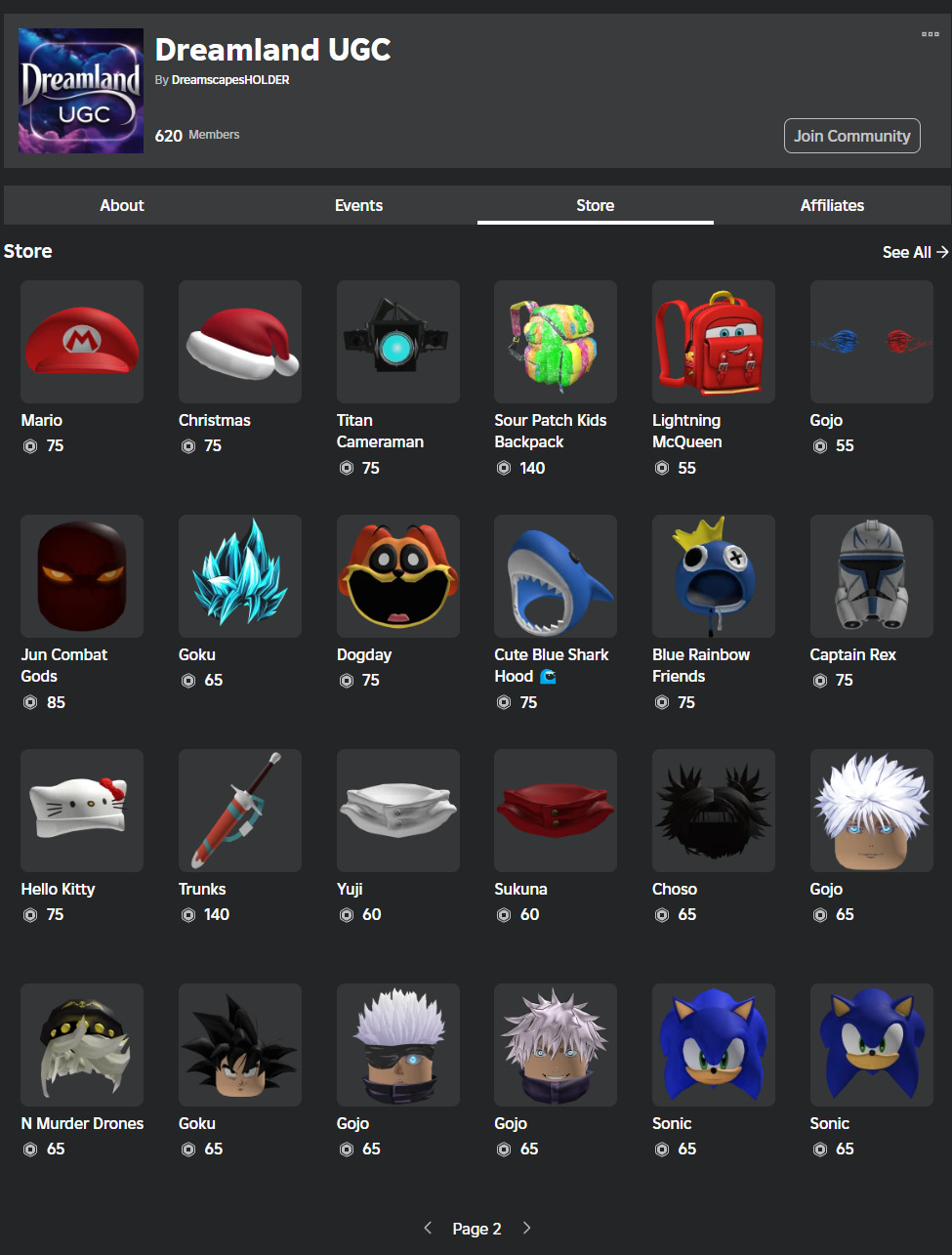Click the Sukuna item title
The height and width of the screenshot is (1255, 952).
coord(520,889)
